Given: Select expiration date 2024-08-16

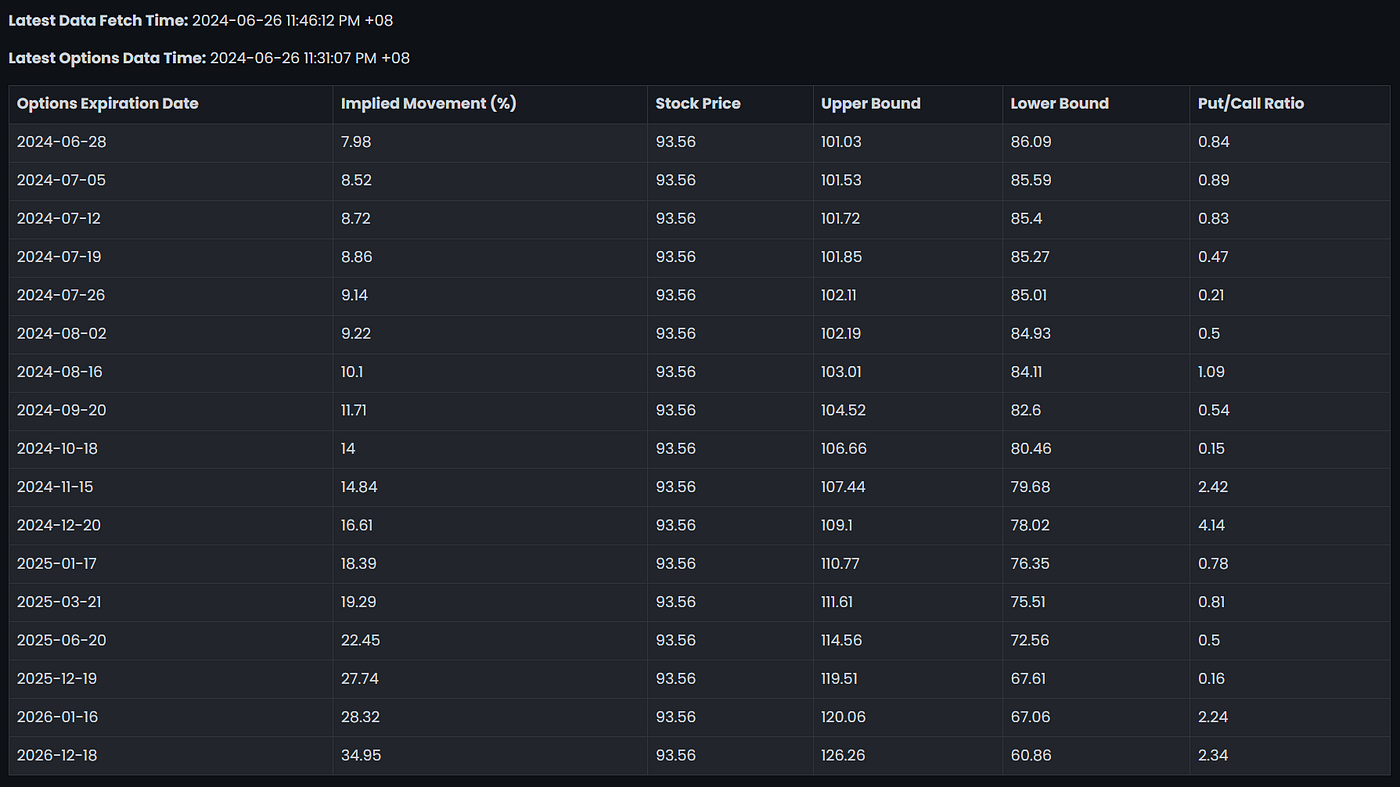Looking at the screenshot, I should (x=60, y=372).
